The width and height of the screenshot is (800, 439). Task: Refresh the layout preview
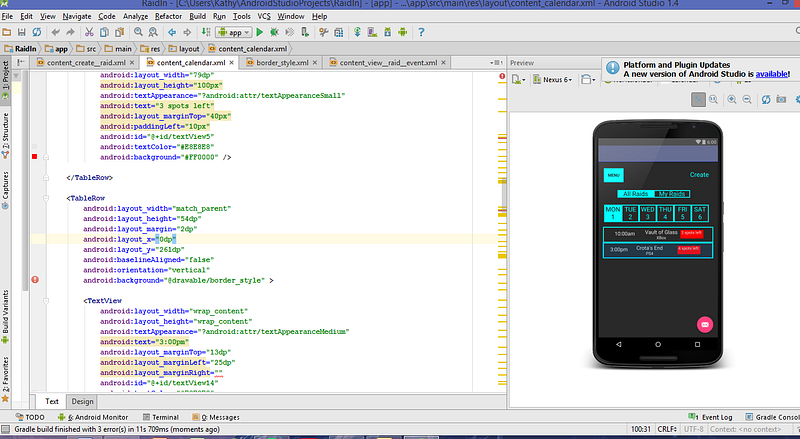[x=766, y=100]
